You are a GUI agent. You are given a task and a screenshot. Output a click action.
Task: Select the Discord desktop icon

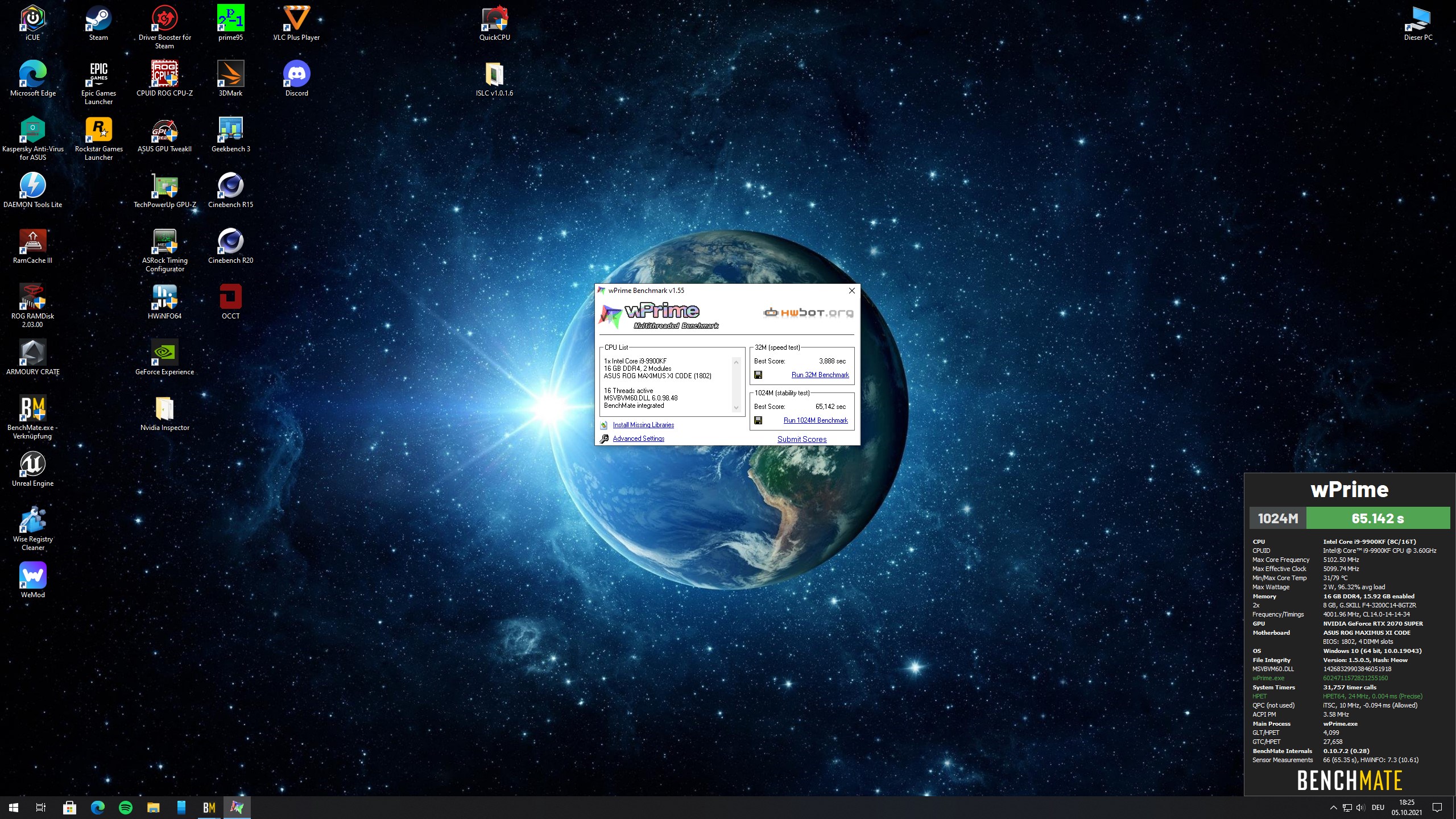(296, 78)
